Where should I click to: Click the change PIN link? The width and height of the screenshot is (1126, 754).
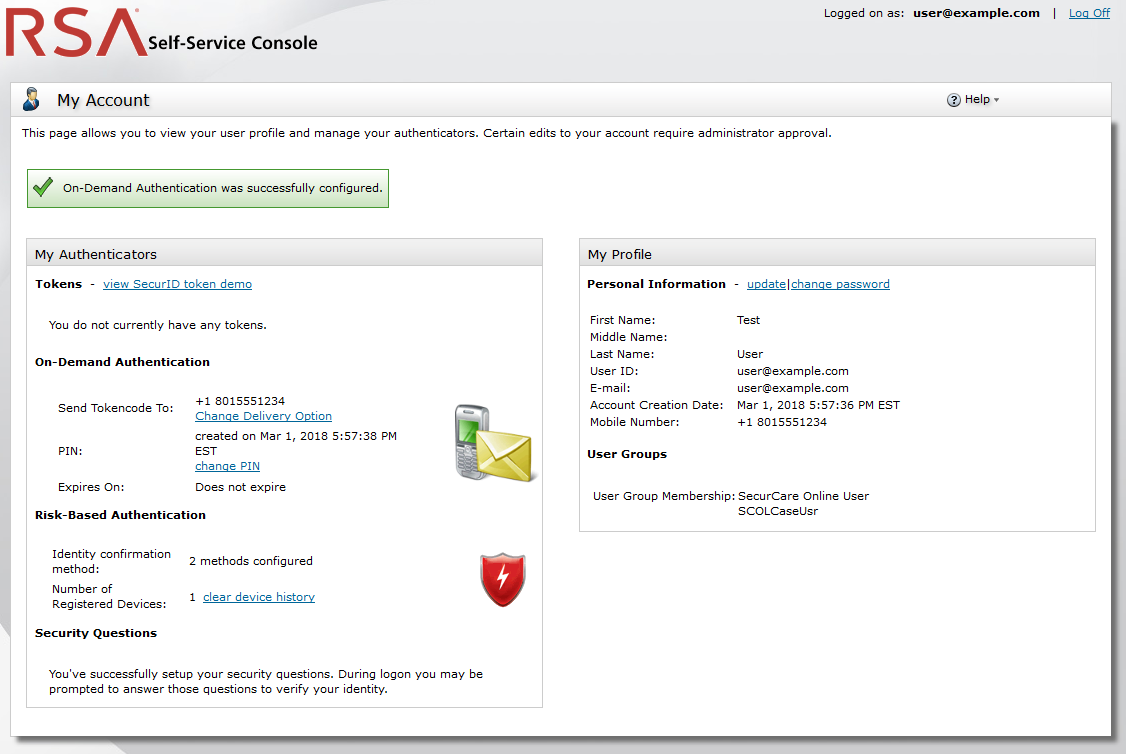point(227,466)
